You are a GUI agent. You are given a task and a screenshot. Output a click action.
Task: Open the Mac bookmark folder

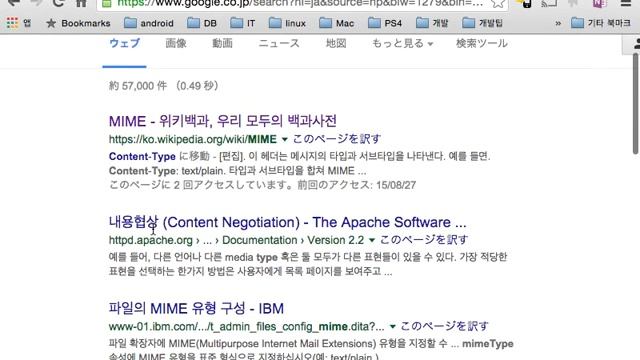pos(337,23)
